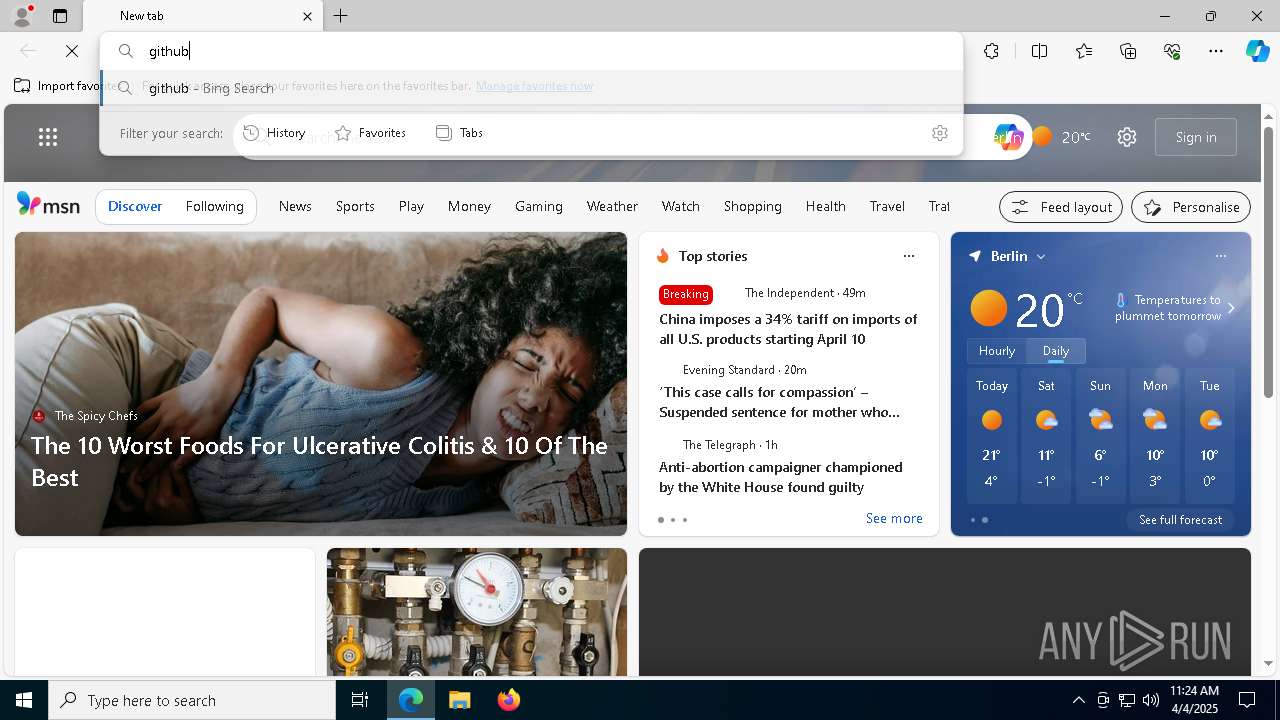Screen dimensions: 1280x720
Task: Open page settings gear next to weather
Action: tap(1127, 137)
